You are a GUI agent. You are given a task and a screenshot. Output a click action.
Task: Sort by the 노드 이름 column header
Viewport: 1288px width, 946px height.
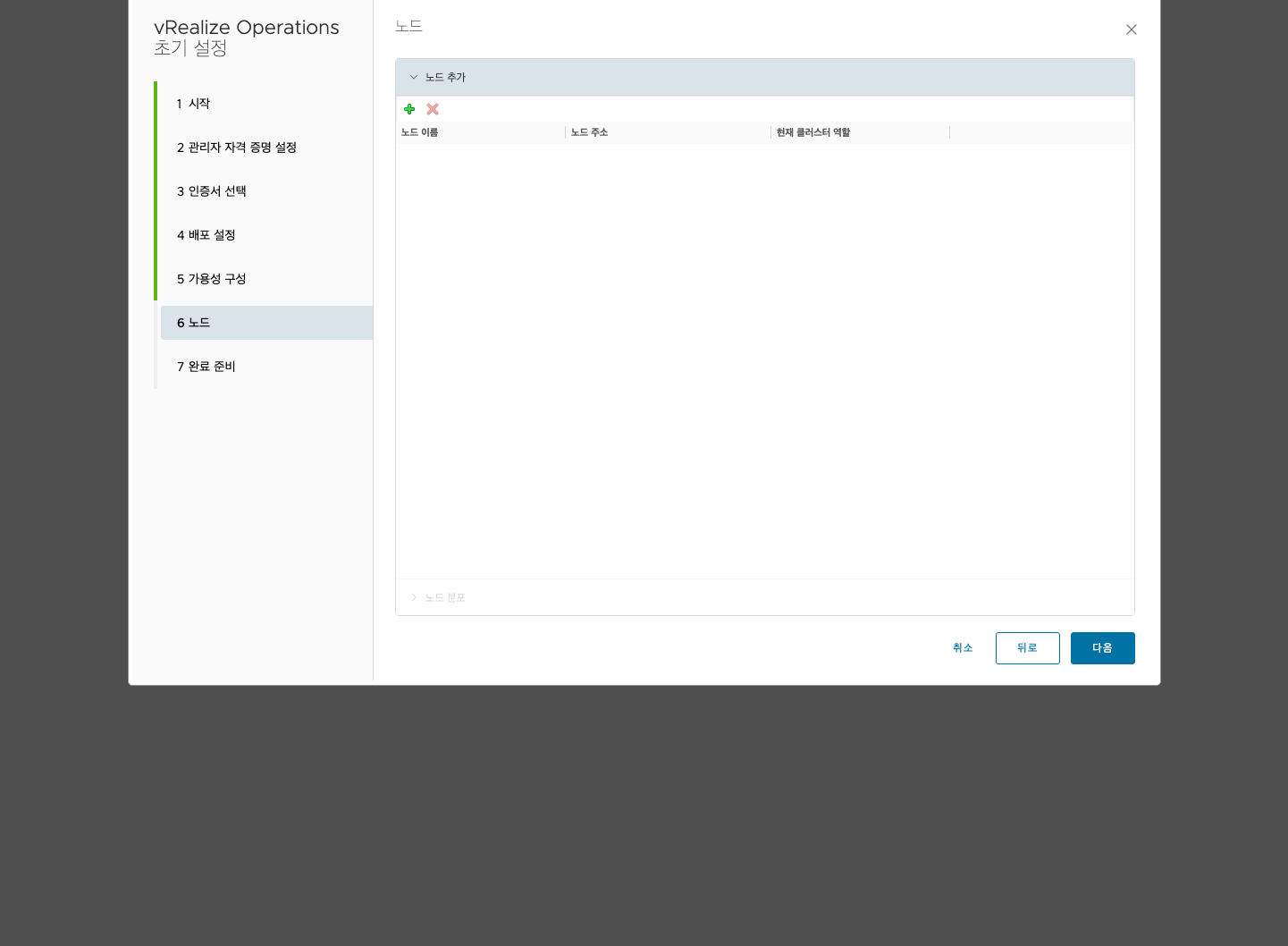(x=481, y=132)
